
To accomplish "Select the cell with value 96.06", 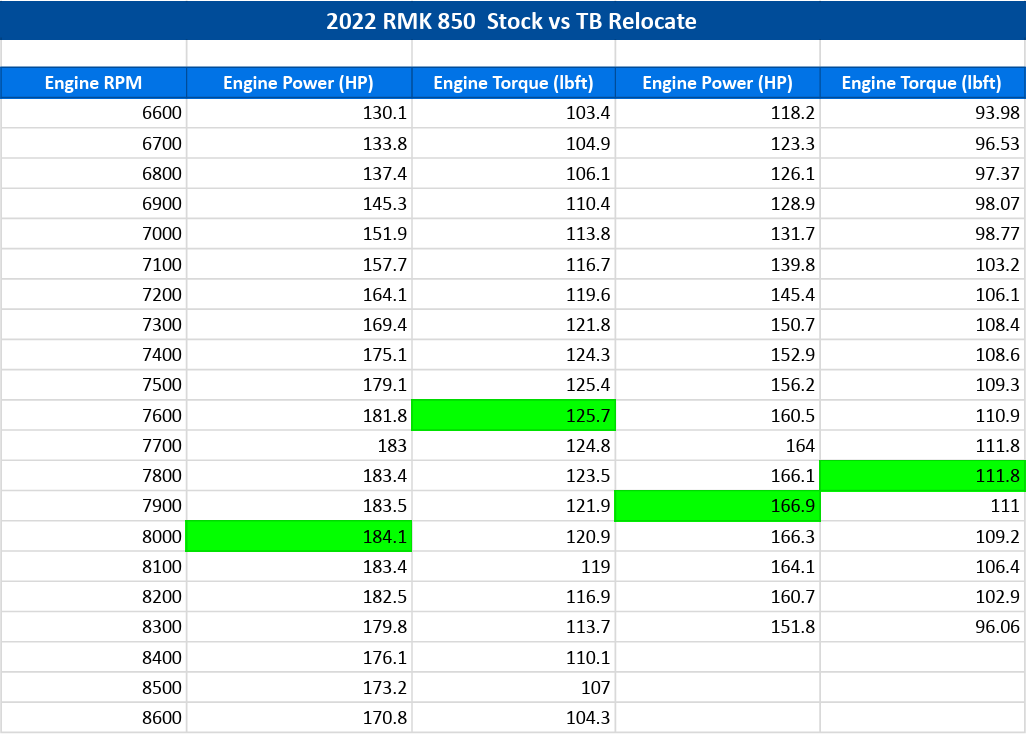I will (921, 627).
